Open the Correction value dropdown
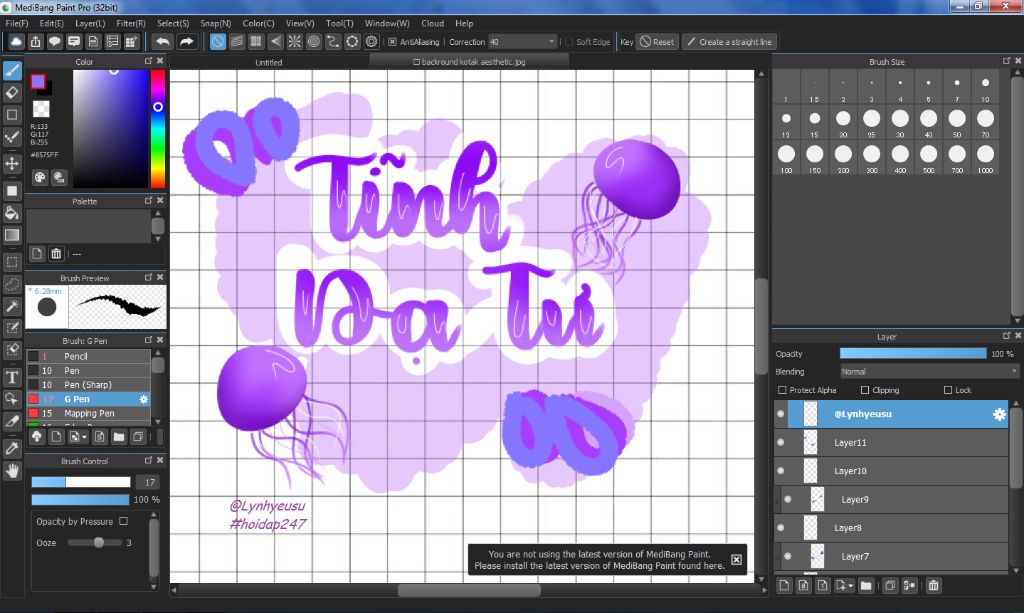The image size is (1024, 613). 551,42
